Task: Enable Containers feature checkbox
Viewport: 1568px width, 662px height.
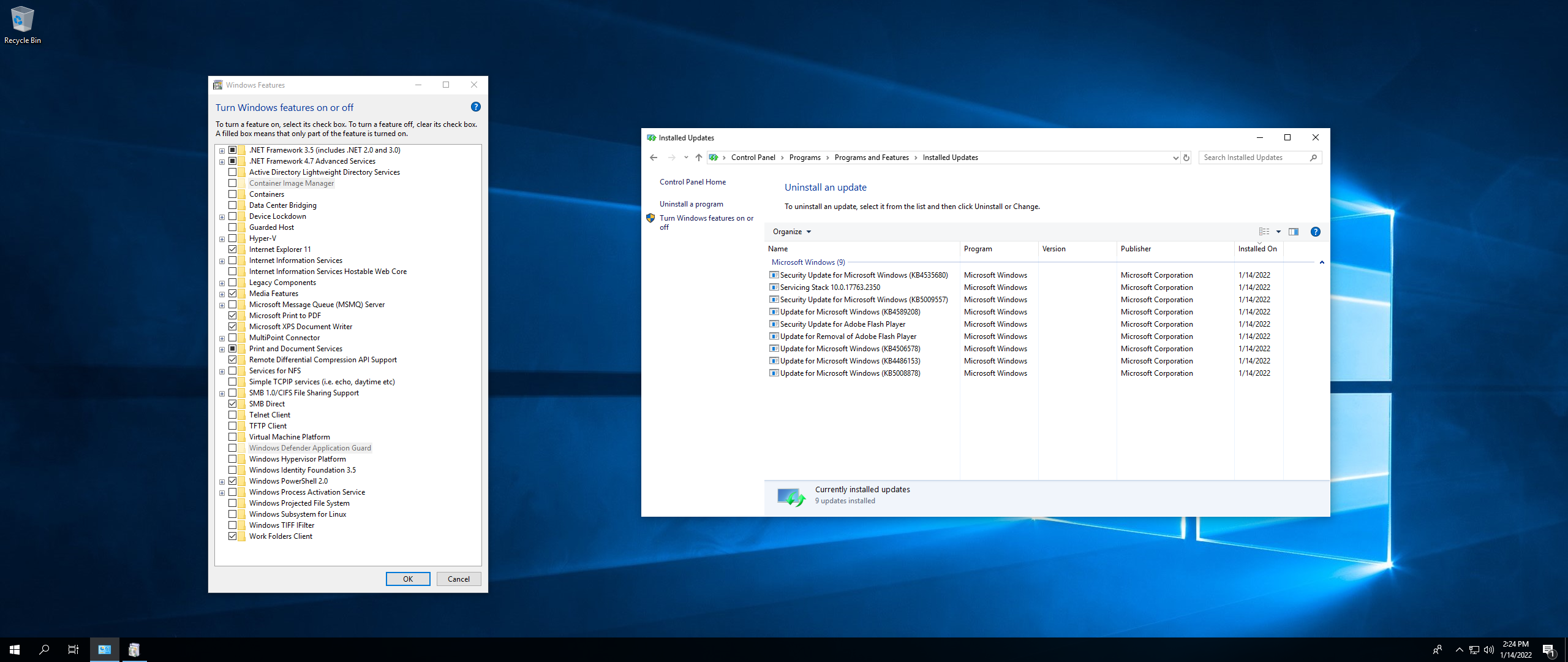Action: (233, 194)
